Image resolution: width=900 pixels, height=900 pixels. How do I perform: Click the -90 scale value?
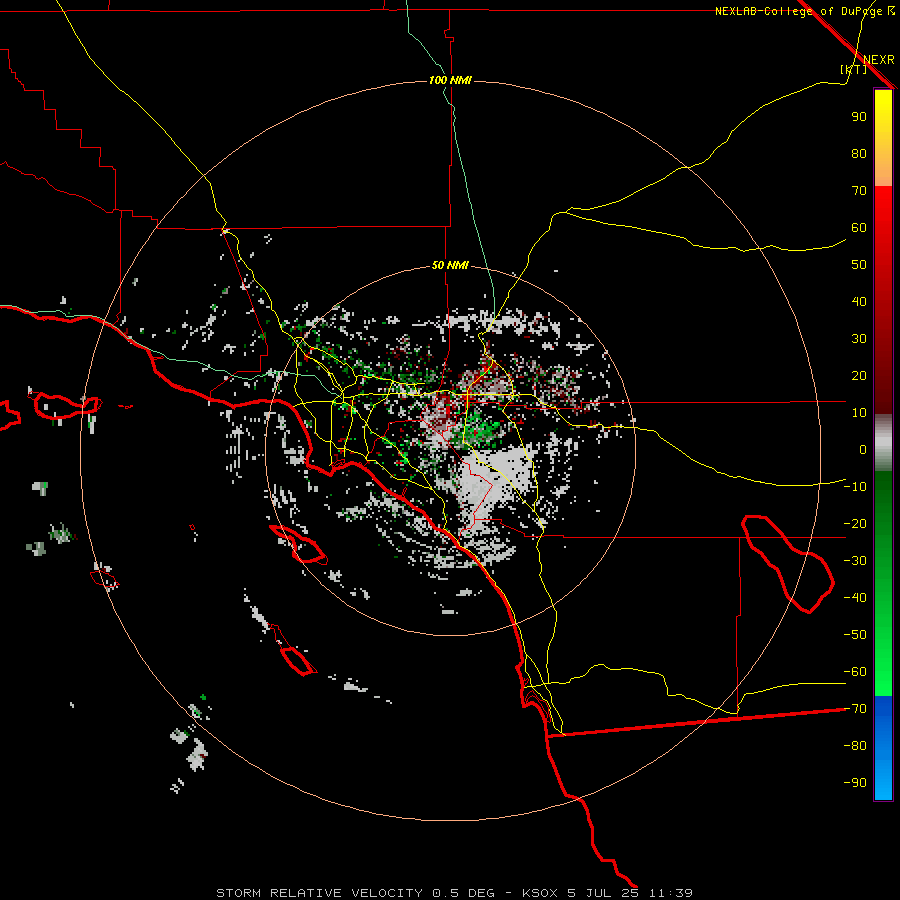pos(855,783)
